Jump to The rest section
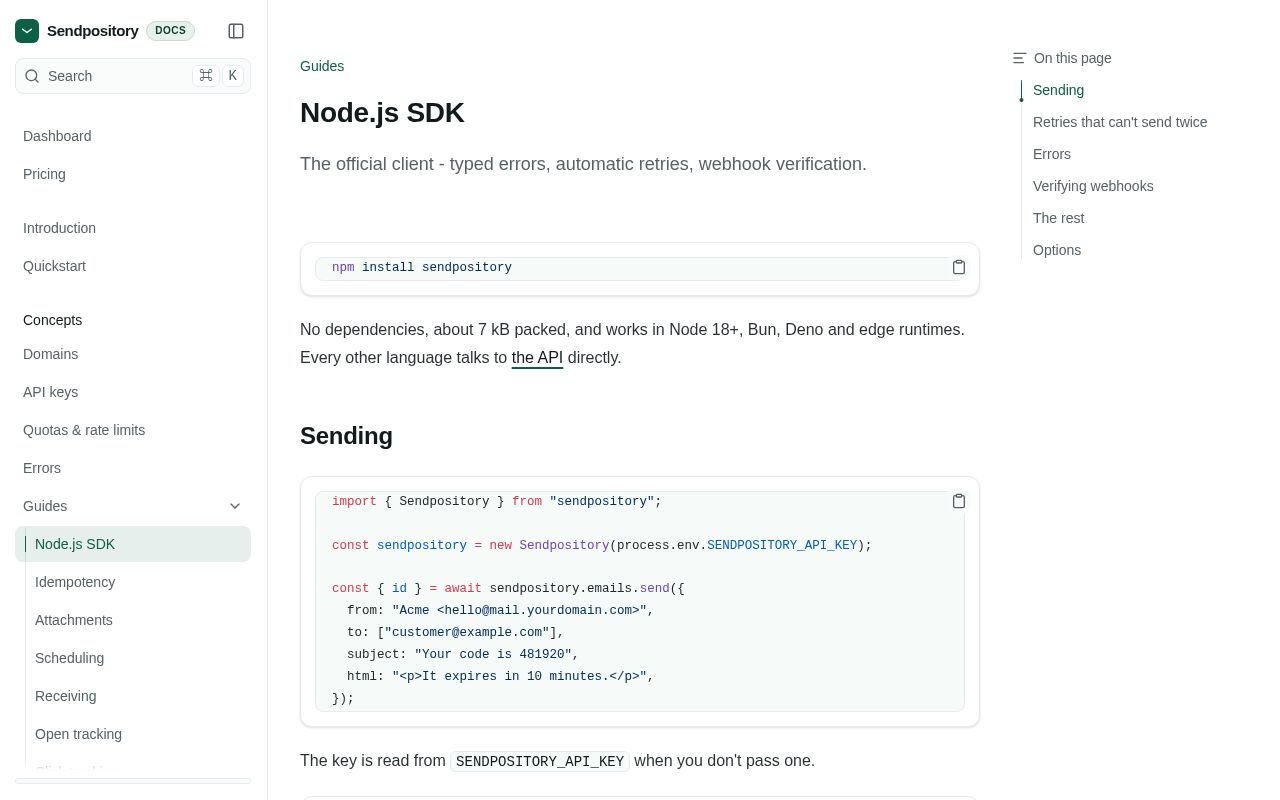The width and height of the screenshot is (1280, 800). 1058,218
